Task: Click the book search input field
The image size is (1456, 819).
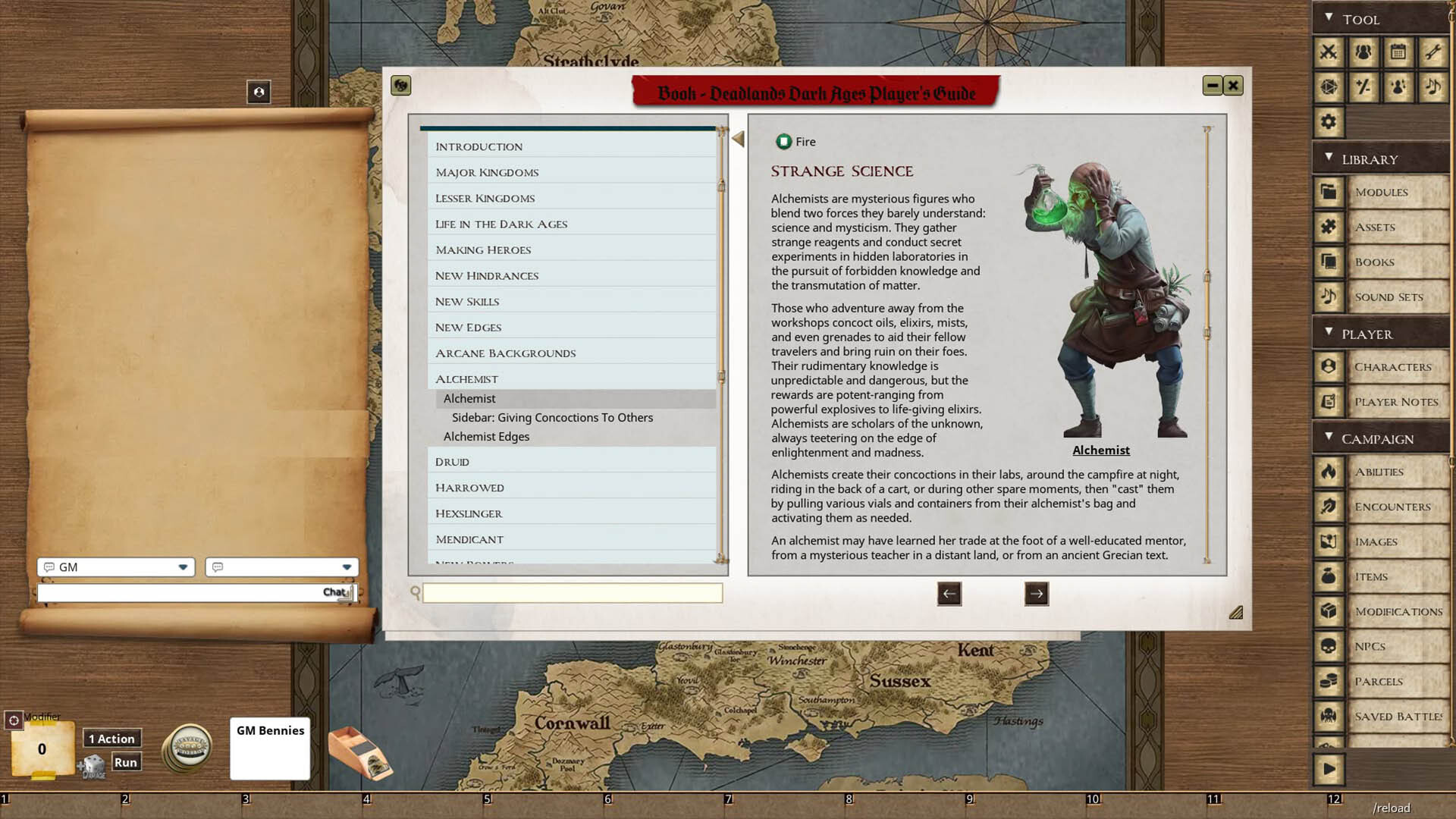Action: pyautogui.click(x=572, y=593)
